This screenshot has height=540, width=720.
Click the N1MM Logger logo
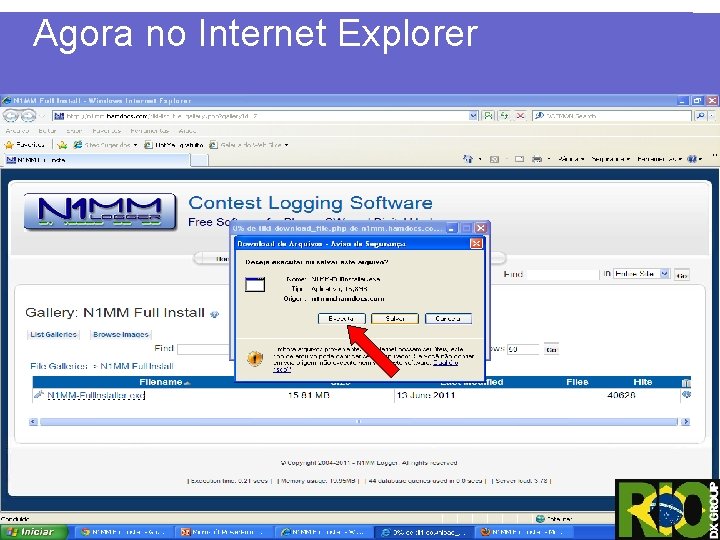point(100,212)
